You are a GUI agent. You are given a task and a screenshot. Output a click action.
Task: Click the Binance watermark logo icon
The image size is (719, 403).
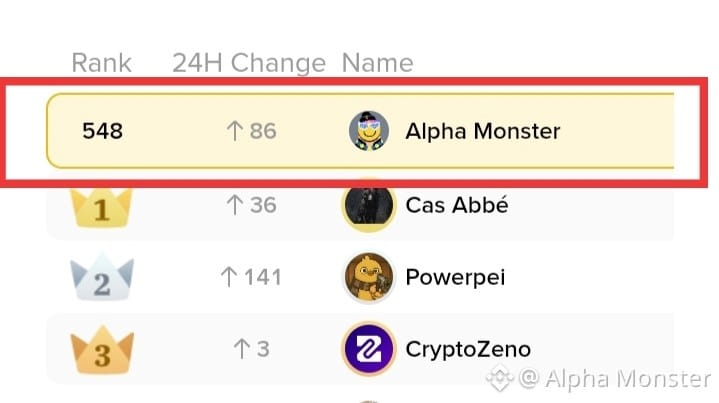499,378
